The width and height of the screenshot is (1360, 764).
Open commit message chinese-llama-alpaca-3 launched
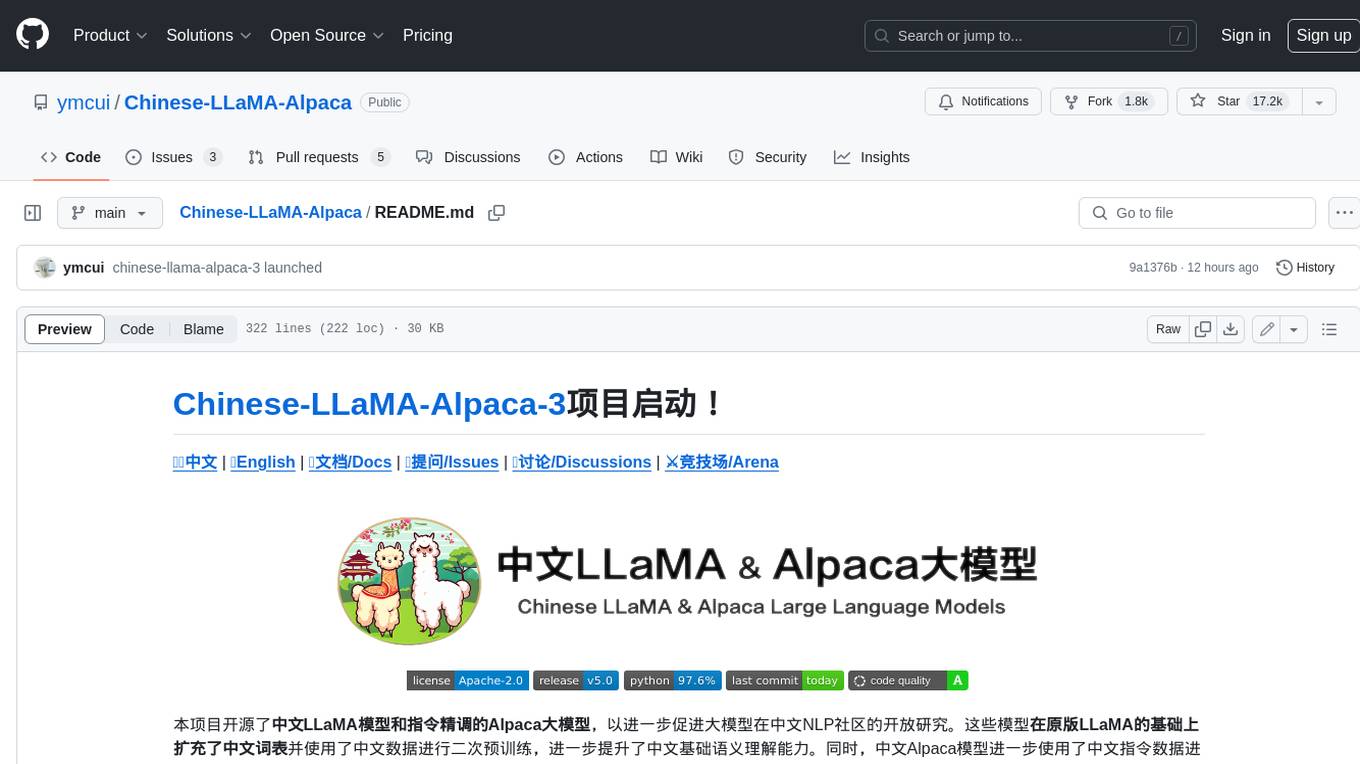pyautogui.click(x=217, y=268)
